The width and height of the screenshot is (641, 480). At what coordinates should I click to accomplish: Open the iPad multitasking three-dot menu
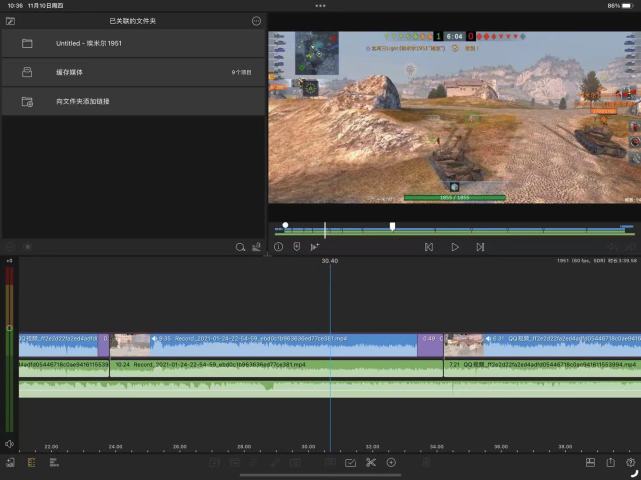pyautogui.click(x=320, y=6)
